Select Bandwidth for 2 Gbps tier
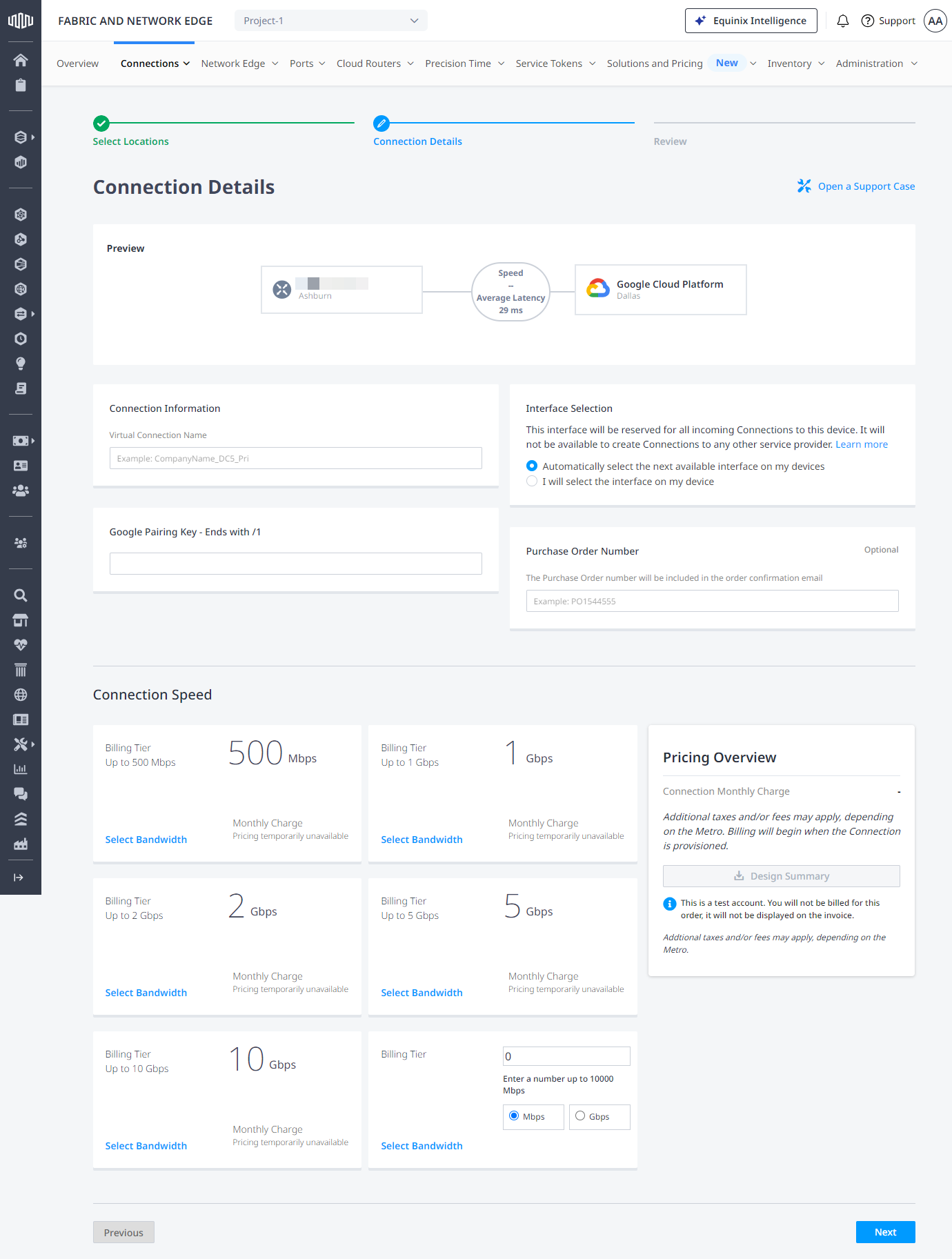This screenshot has width=952, height=1259. pyautogui.click(x=146, y=993)
